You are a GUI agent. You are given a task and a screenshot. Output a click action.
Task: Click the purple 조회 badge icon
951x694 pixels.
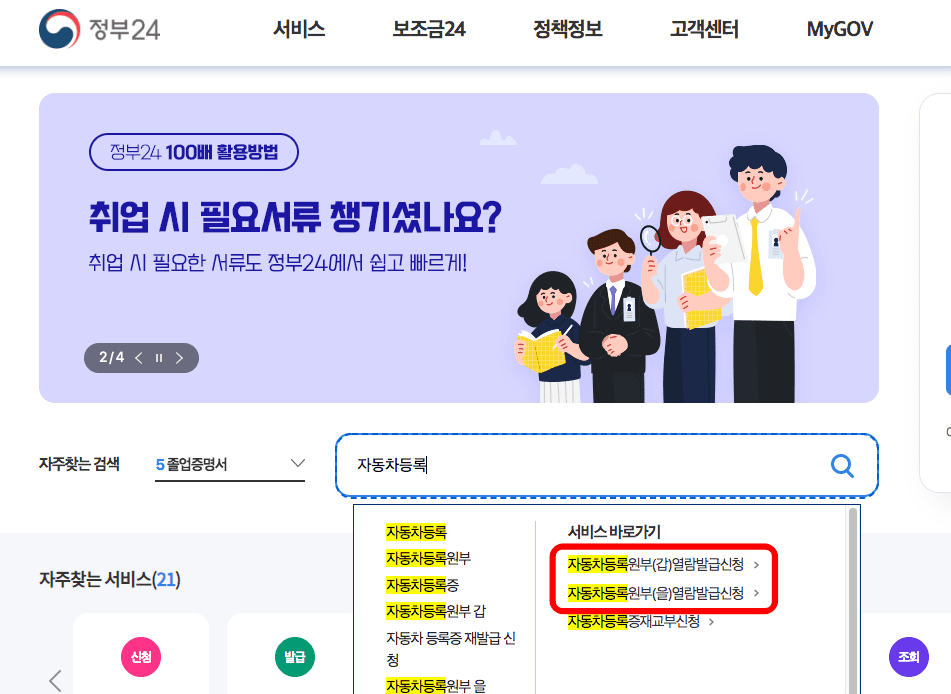[909, 656]
